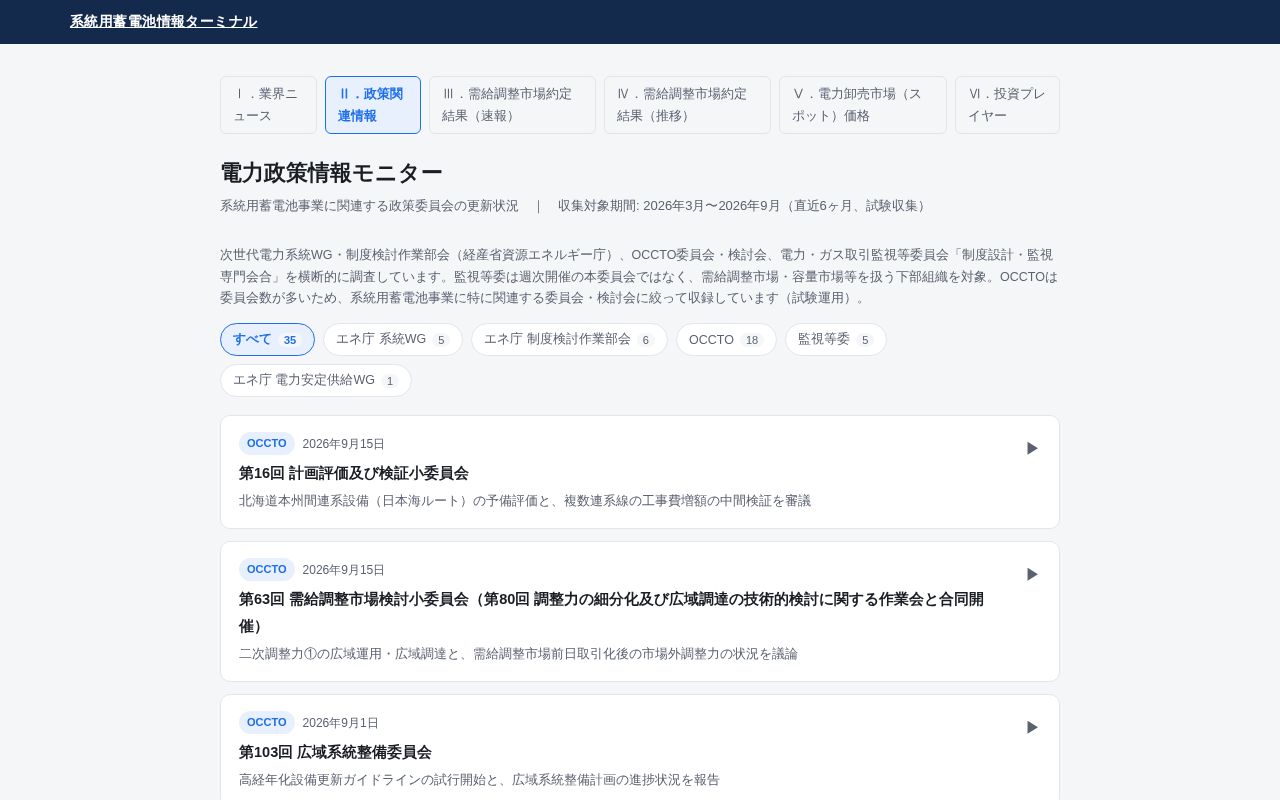Click the 北海道本州間連系設備 summary text
The height and width of the screenshot is (800, 1280).
[x=525, y=500]
